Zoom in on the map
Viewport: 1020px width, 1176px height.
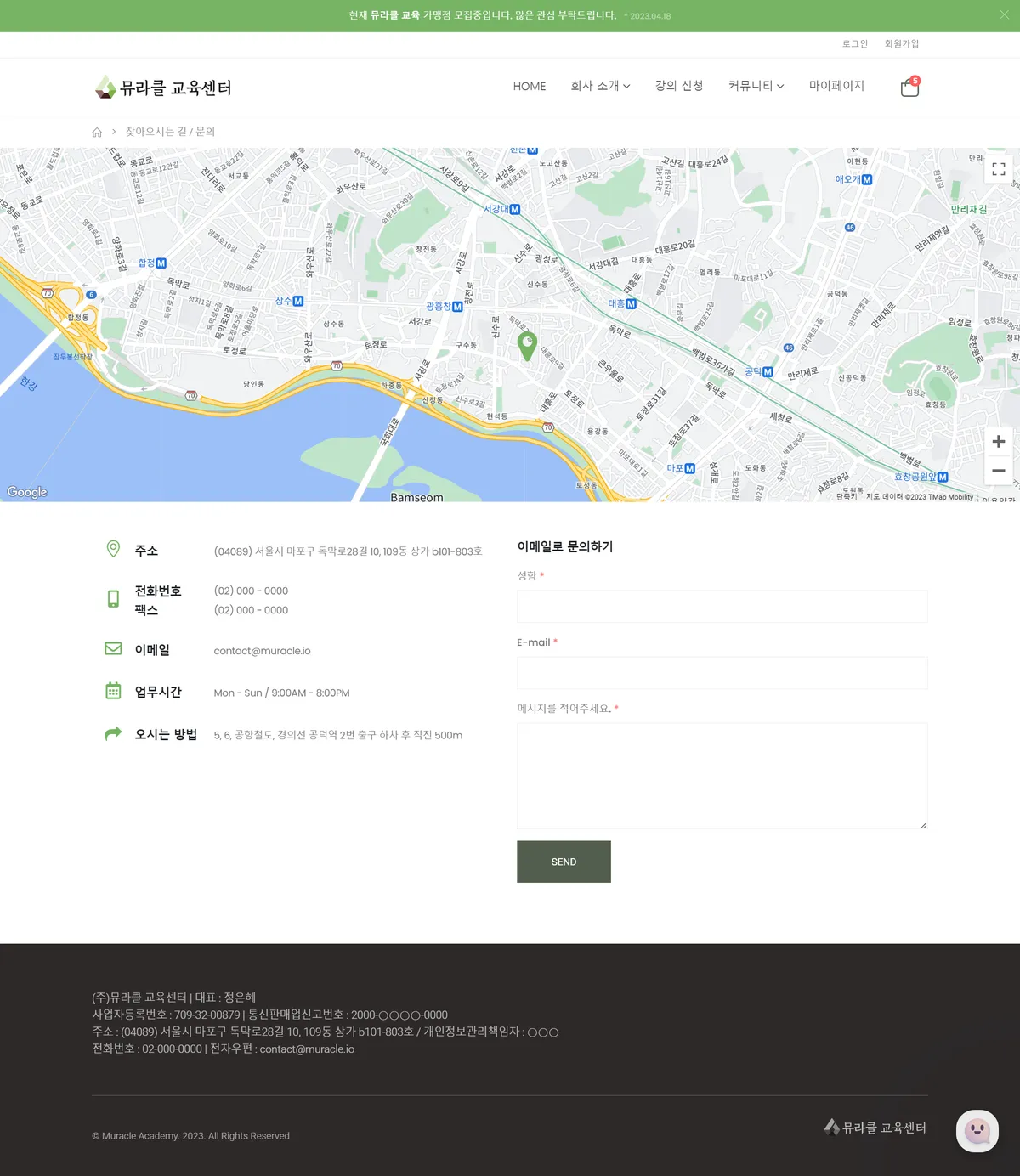pos(999,441)
